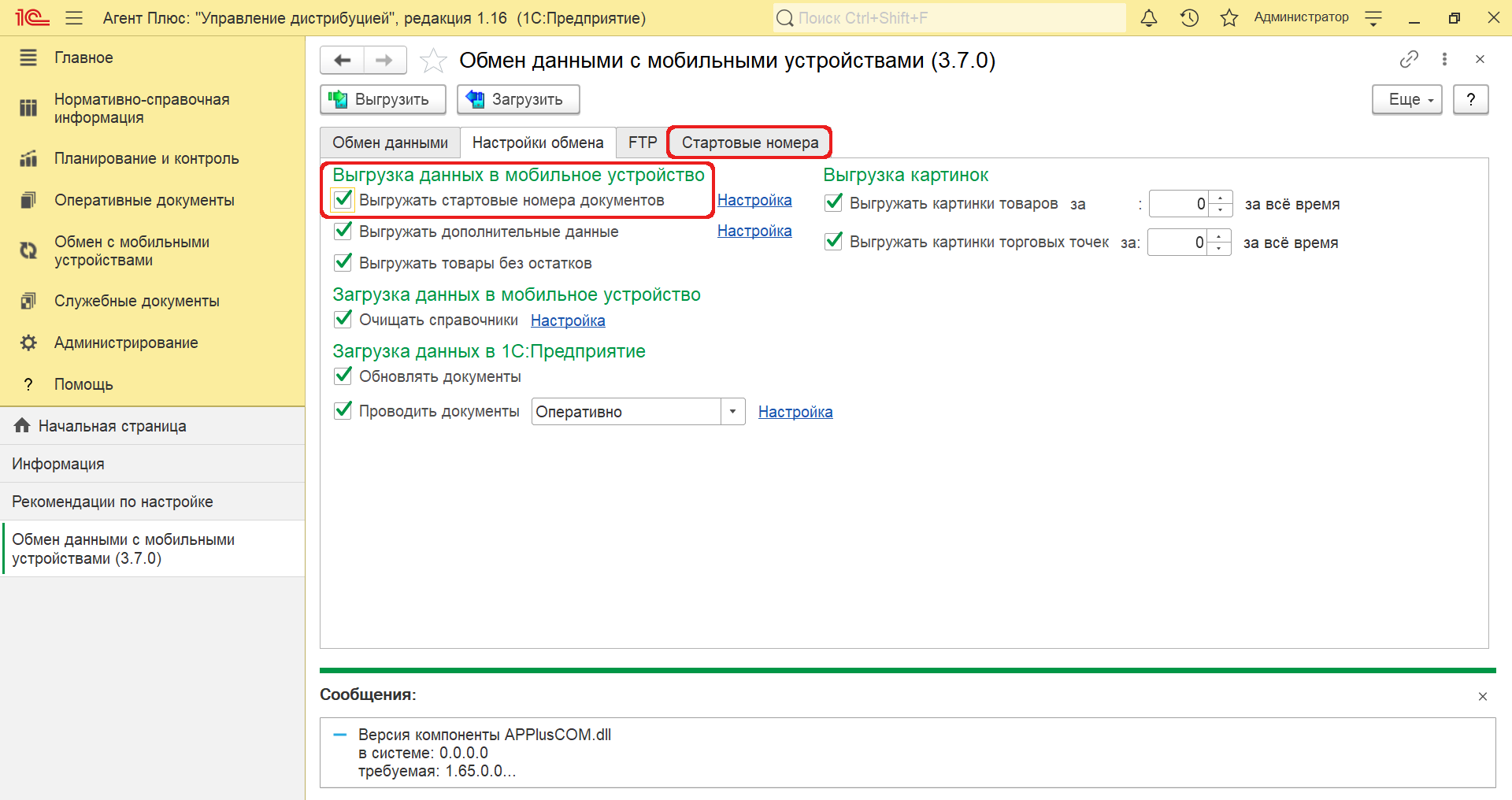Close the Сообщения panel
The image size is (1512, 800).
(1483, 696)
